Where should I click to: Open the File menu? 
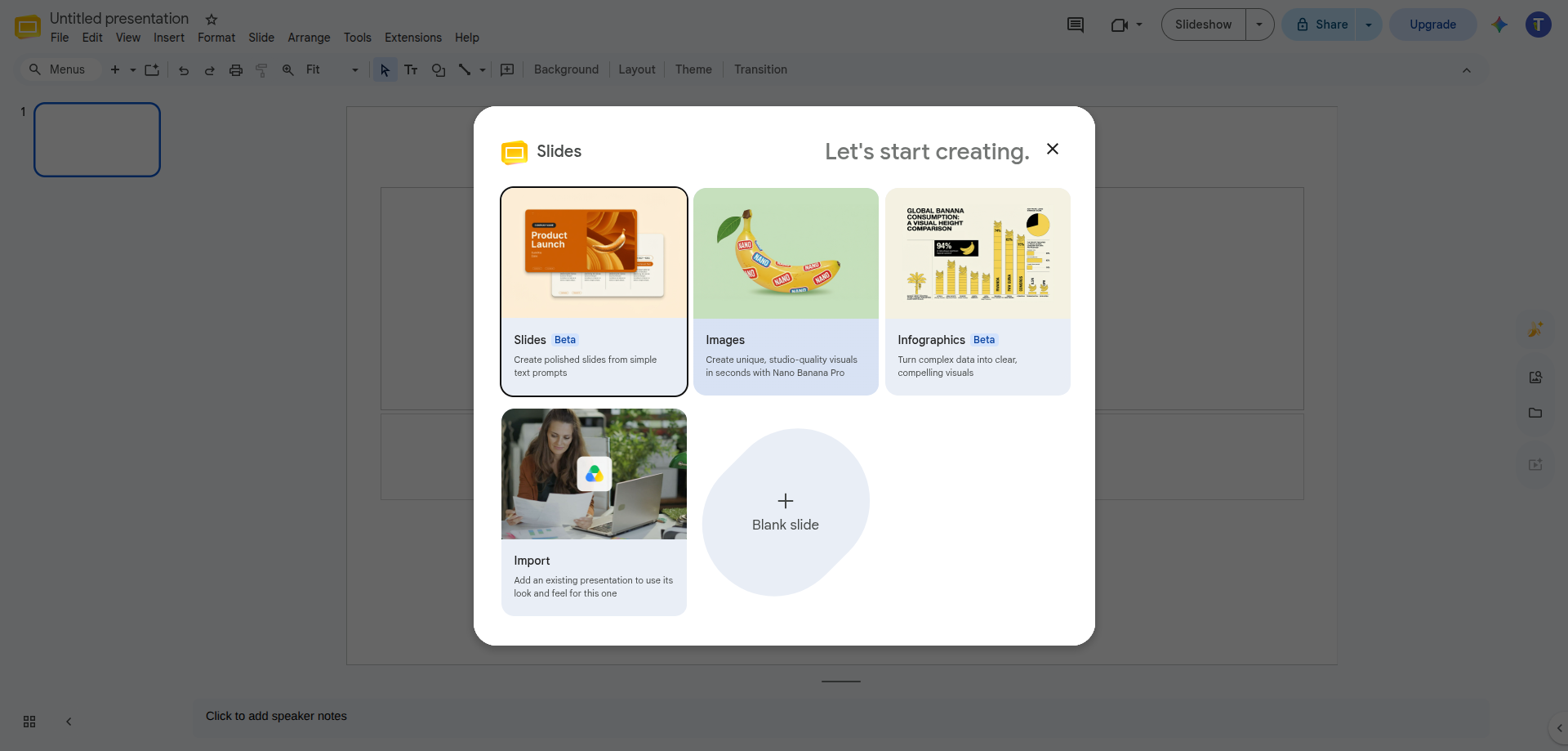point(60,38)
